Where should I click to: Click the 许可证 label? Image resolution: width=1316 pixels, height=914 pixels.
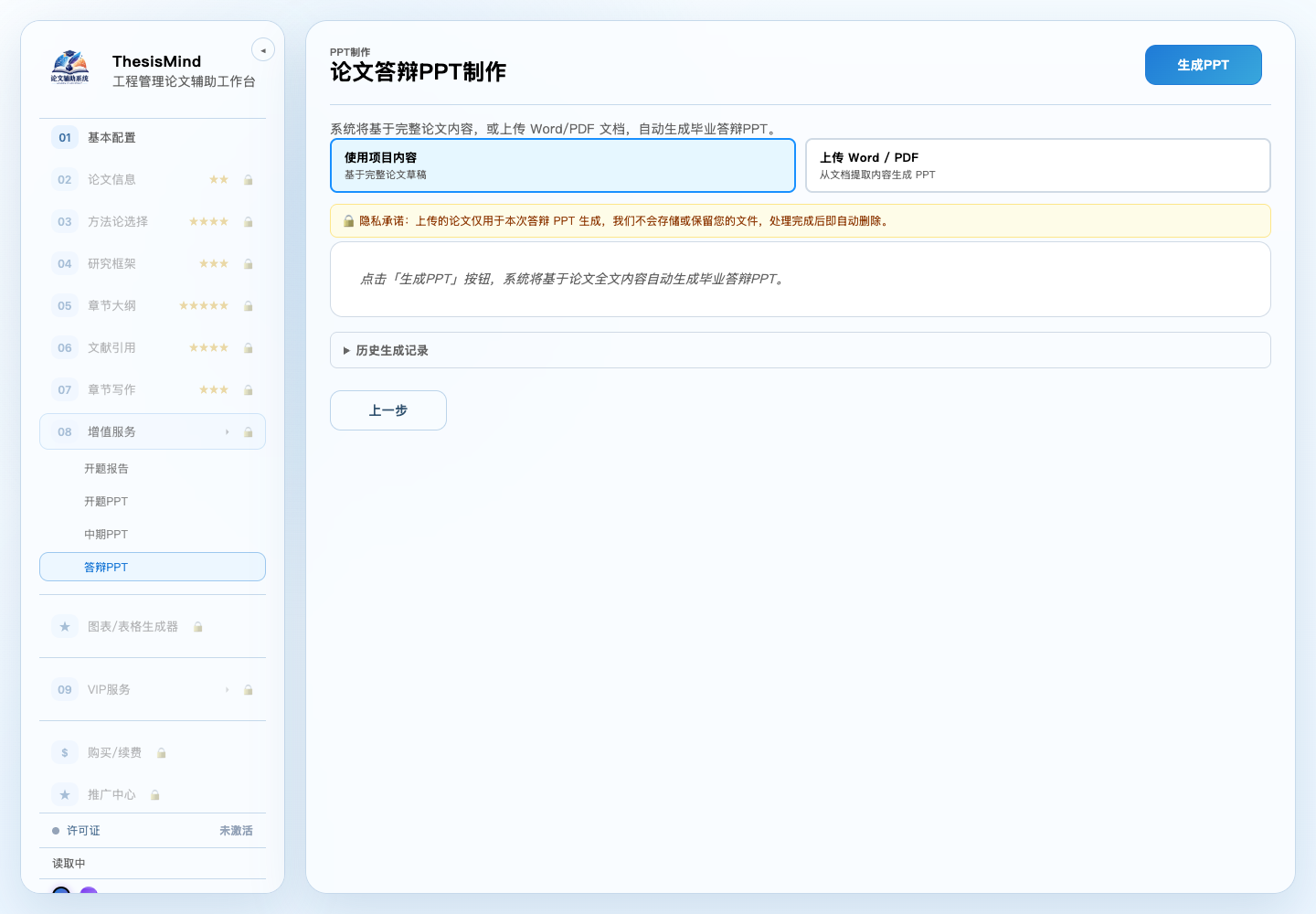click(83, 831)
